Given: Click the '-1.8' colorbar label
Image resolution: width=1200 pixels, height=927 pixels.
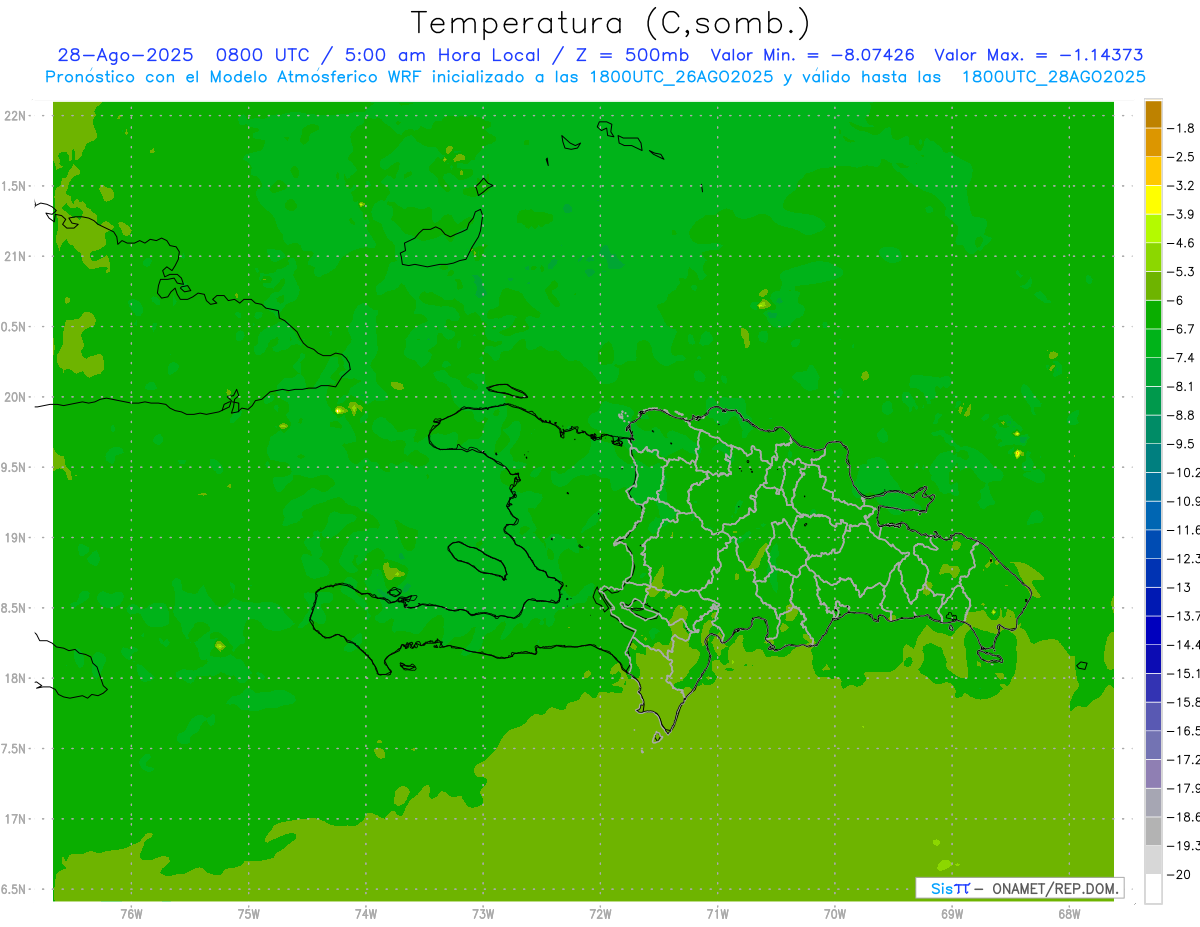Looking at the screenshot, I should click(x=1182, y=129).
